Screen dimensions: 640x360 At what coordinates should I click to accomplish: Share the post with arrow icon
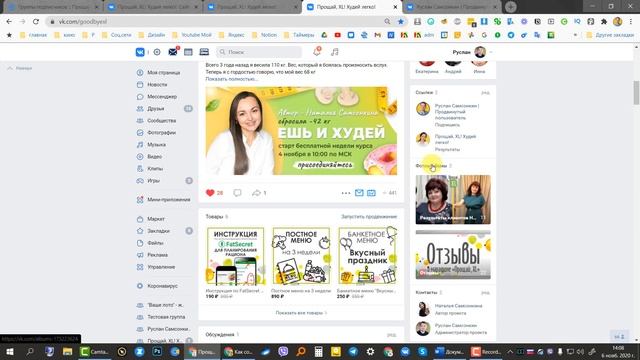point(256,193)
